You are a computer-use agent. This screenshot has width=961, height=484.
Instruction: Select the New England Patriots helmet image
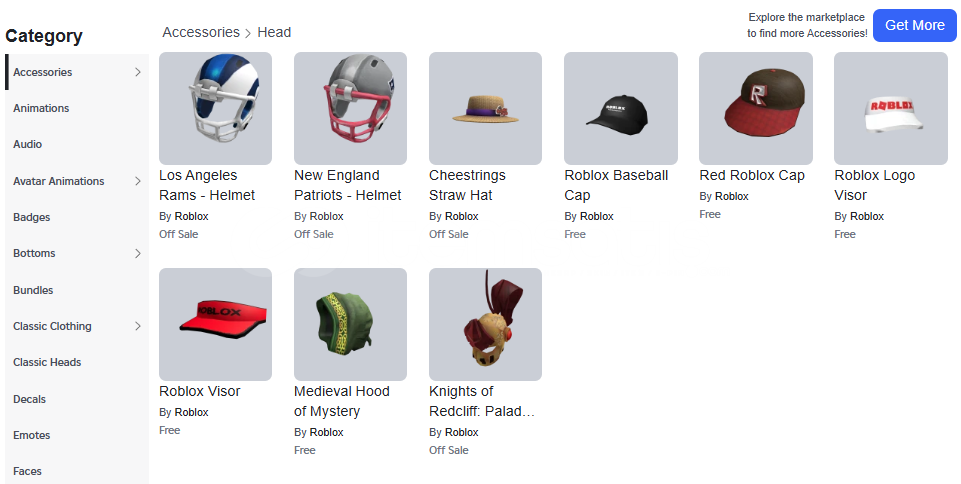pos(351,108)
